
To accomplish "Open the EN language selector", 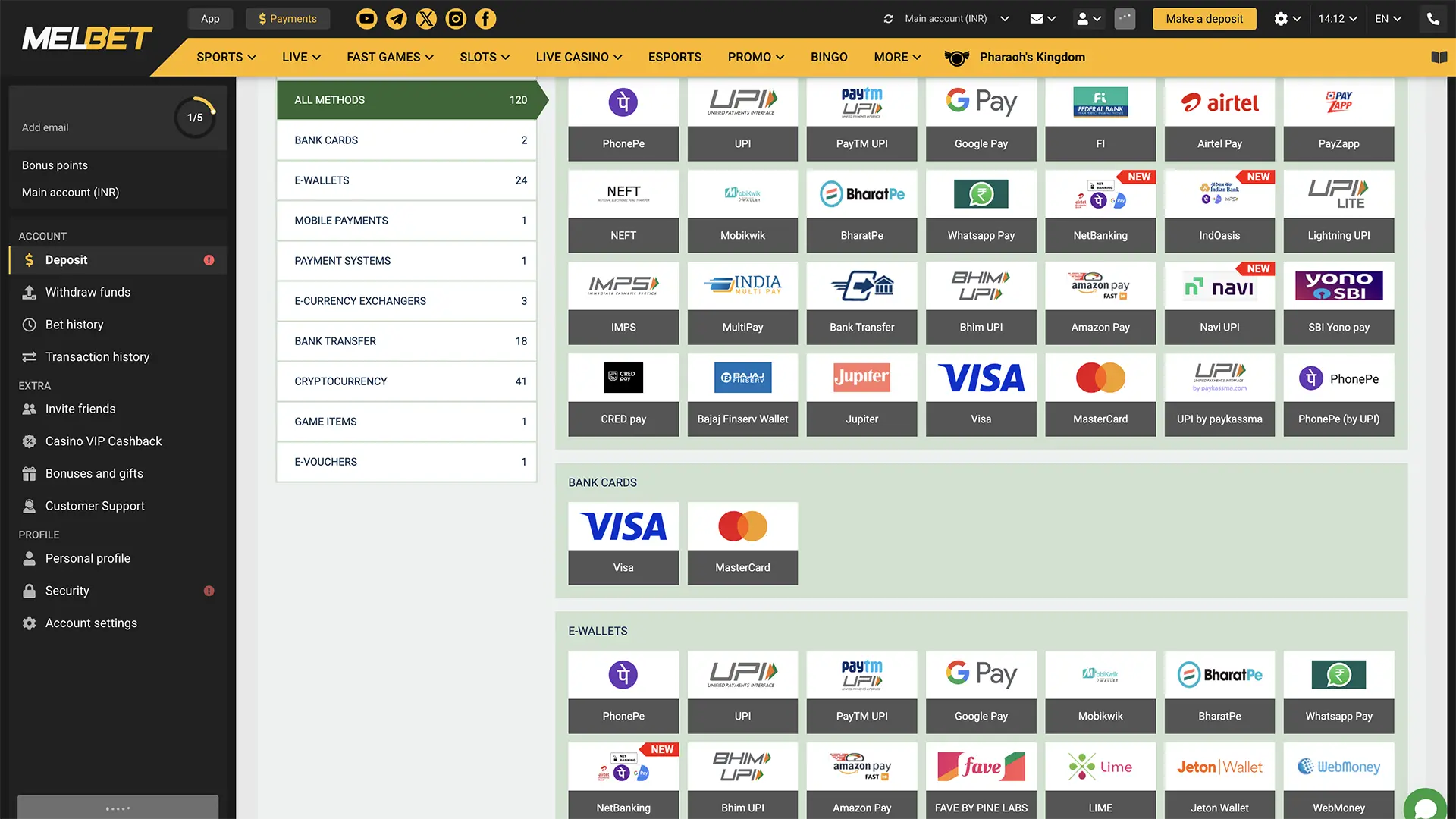I will 1388,19.
